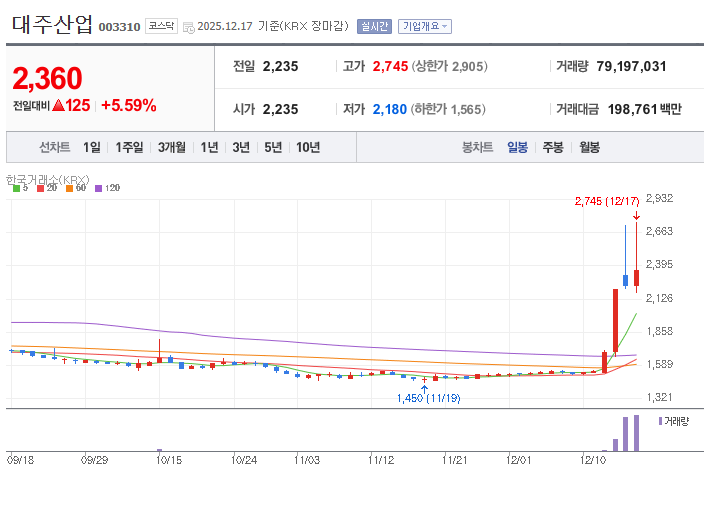Click the stock code 003310
This screenshot has width=704, height=508.
point(119,27)
